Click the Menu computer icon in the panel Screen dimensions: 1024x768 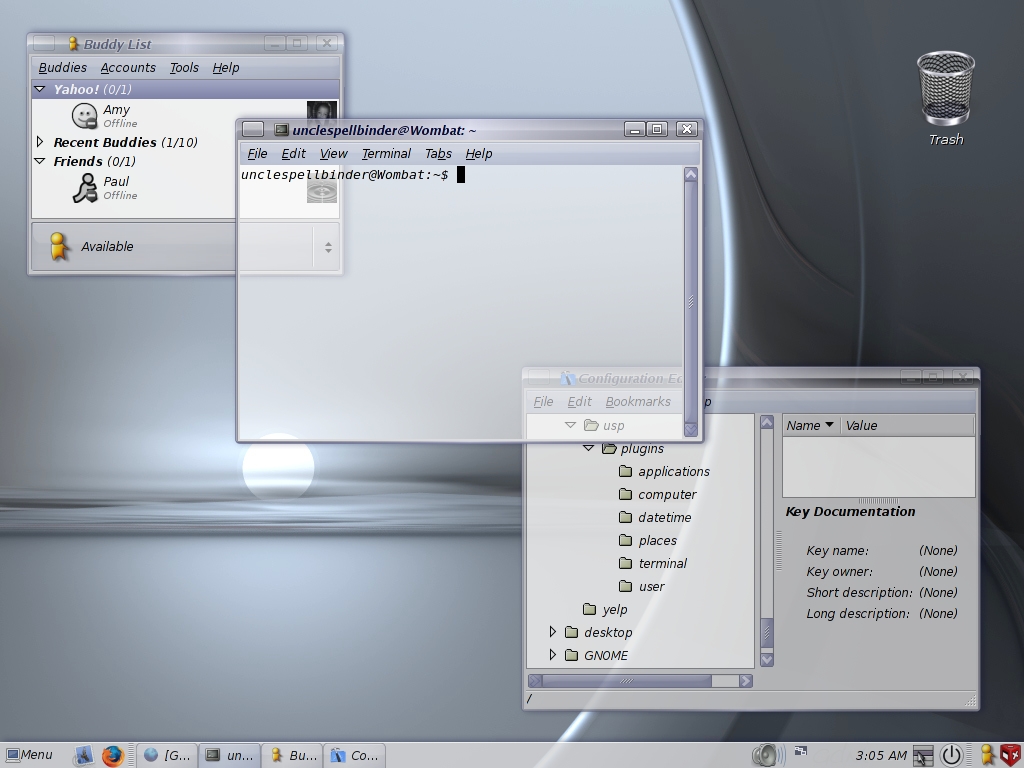click(12, 755)
